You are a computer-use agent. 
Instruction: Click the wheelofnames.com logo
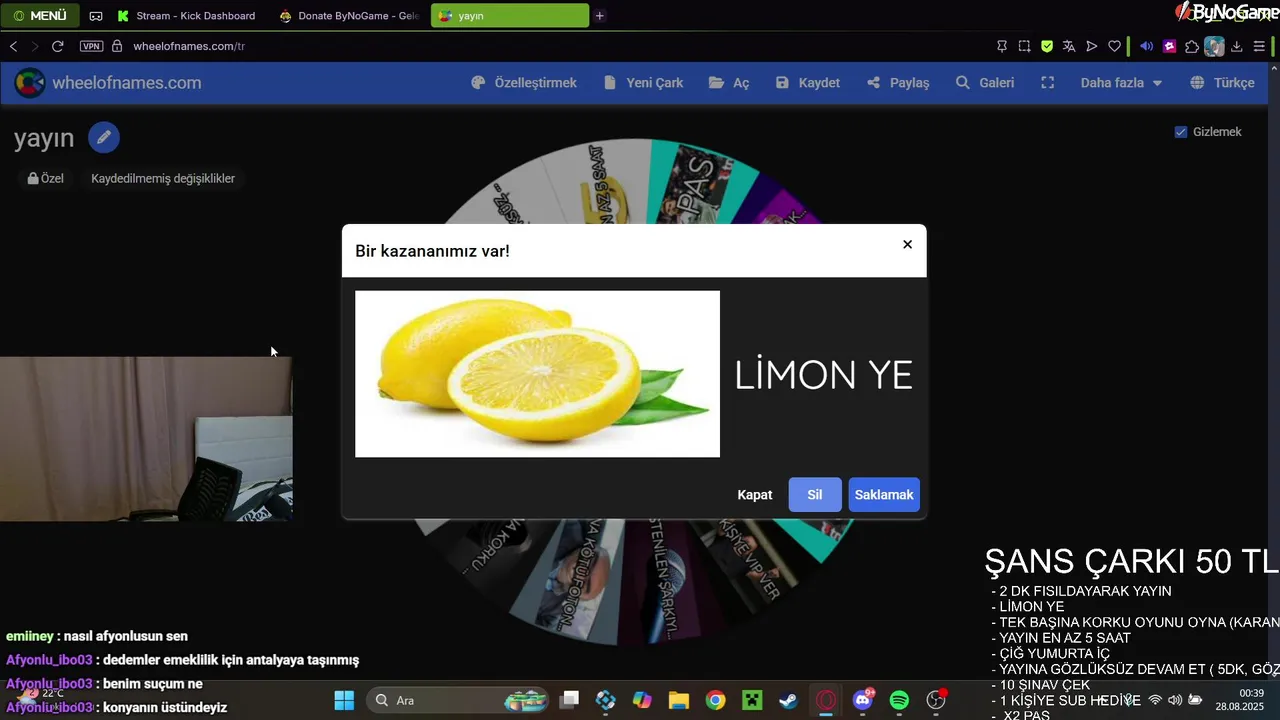click(x=108, y=83)
